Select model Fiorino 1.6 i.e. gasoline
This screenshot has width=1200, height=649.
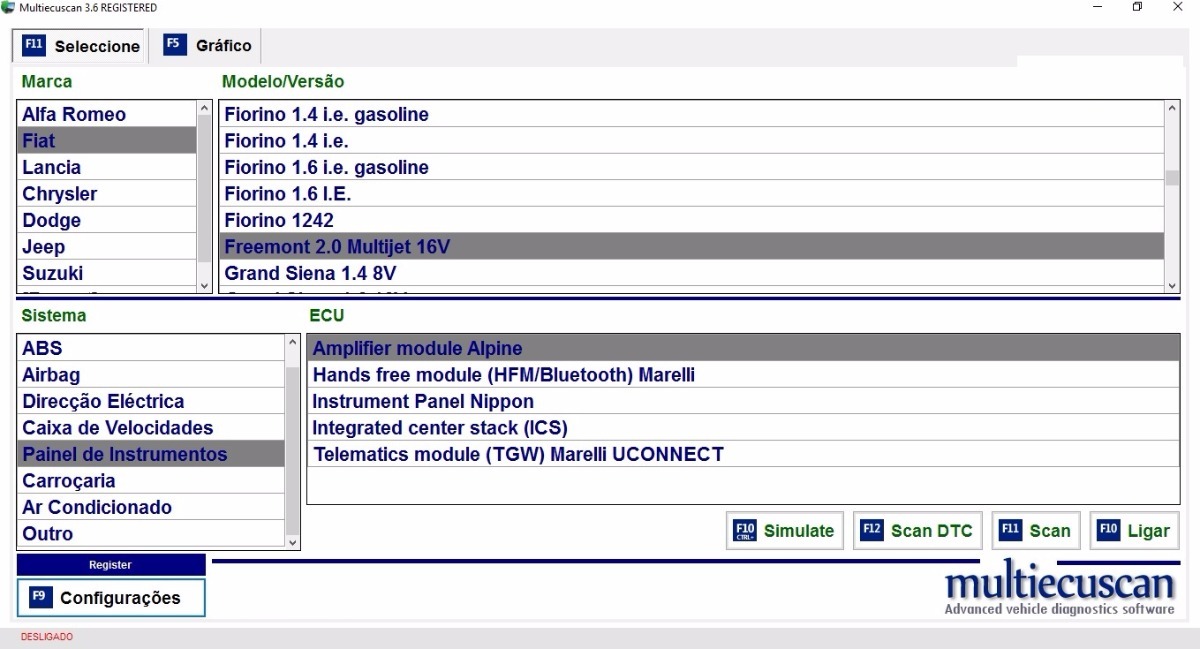click(692, 167)
